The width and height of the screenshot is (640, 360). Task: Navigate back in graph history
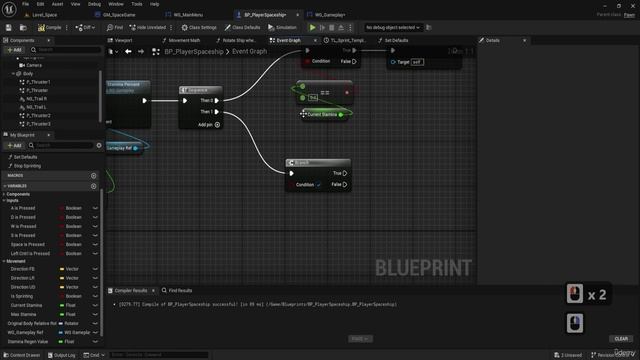(128, 52)
